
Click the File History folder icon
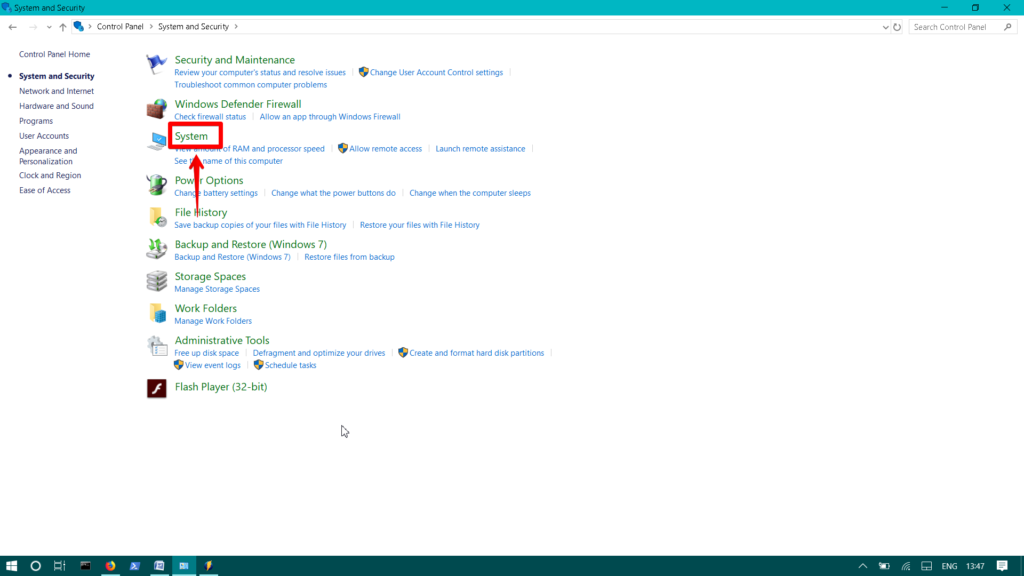(156, 217)
